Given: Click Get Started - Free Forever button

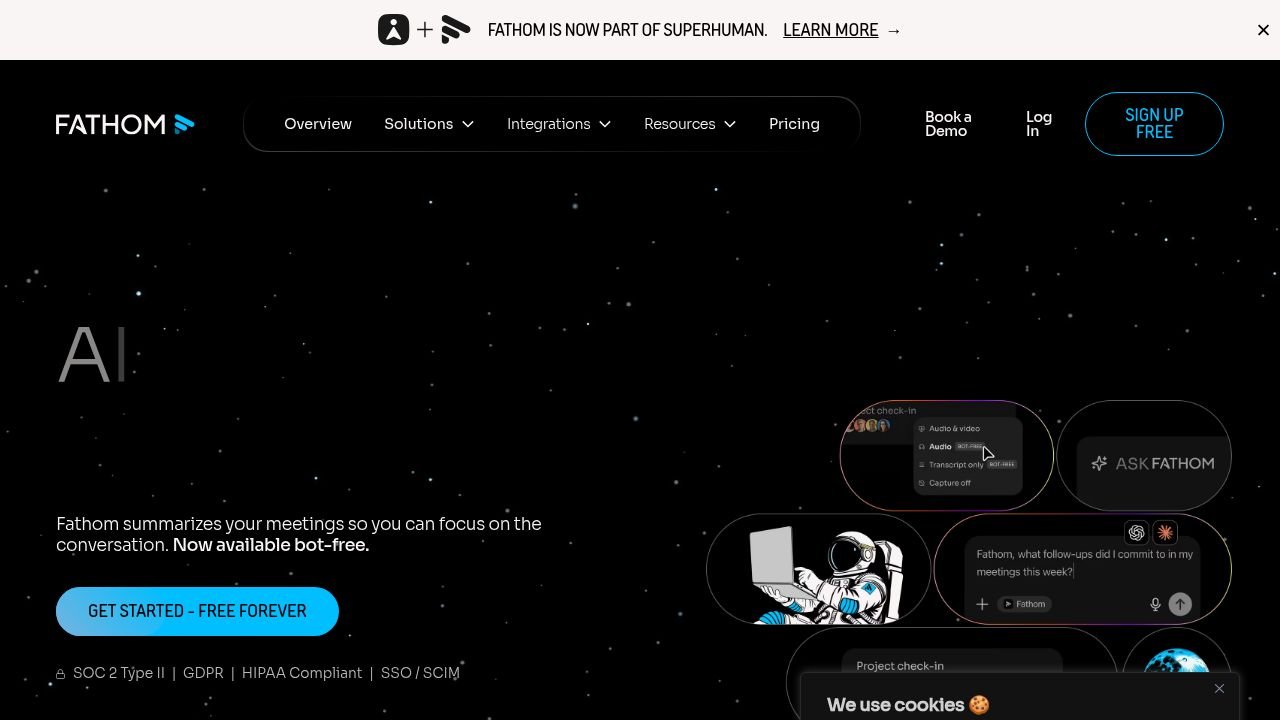Looking at the screenshot, I should (x=197, y=611).
